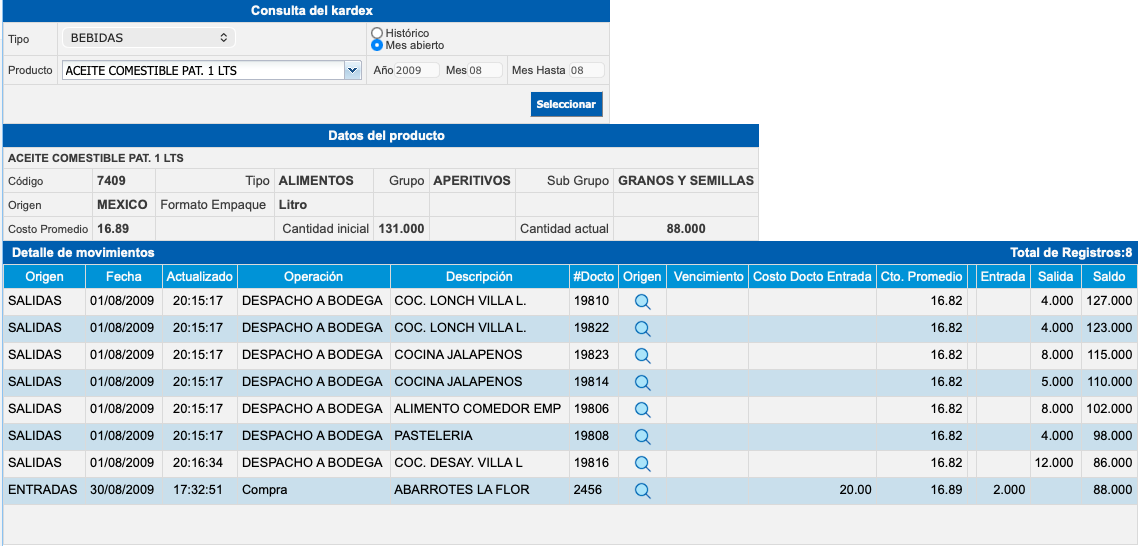Click the Año input field
The image size is (1138, 546).
(x=416, y=70)
